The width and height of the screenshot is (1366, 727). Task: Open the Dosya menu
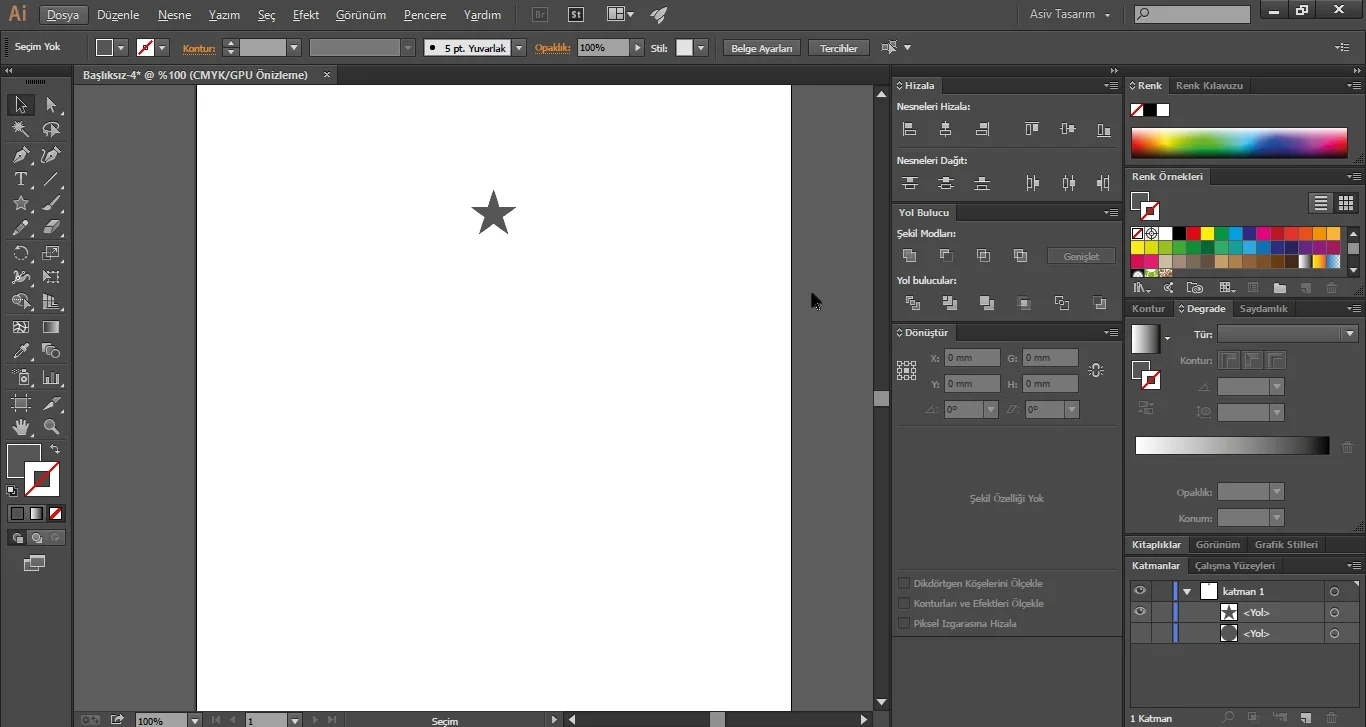pyautogui.click(x=63, y=15)
